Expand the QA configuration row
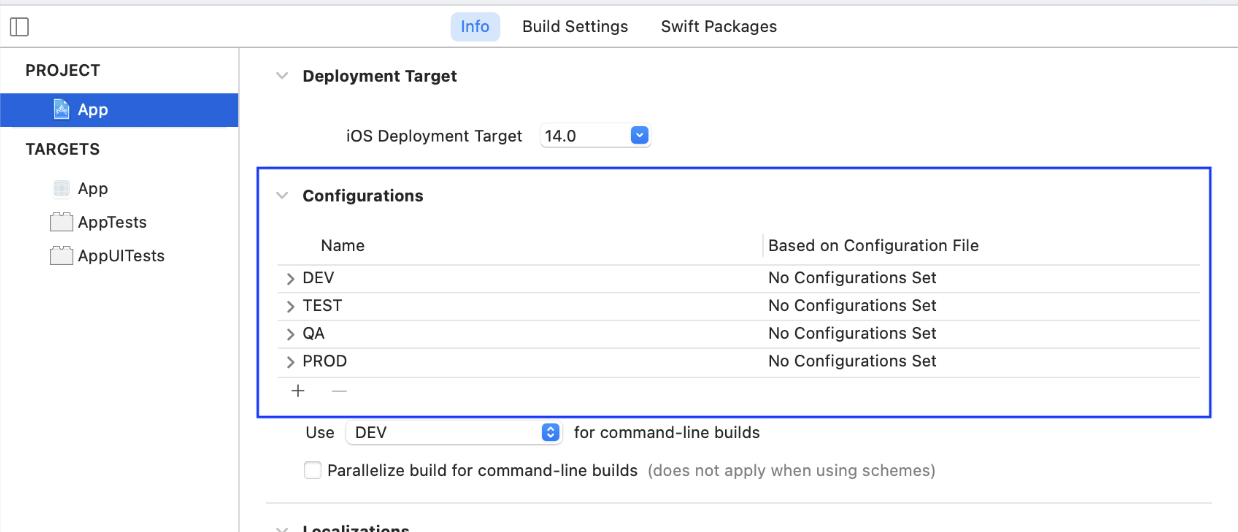 point(291,334)
